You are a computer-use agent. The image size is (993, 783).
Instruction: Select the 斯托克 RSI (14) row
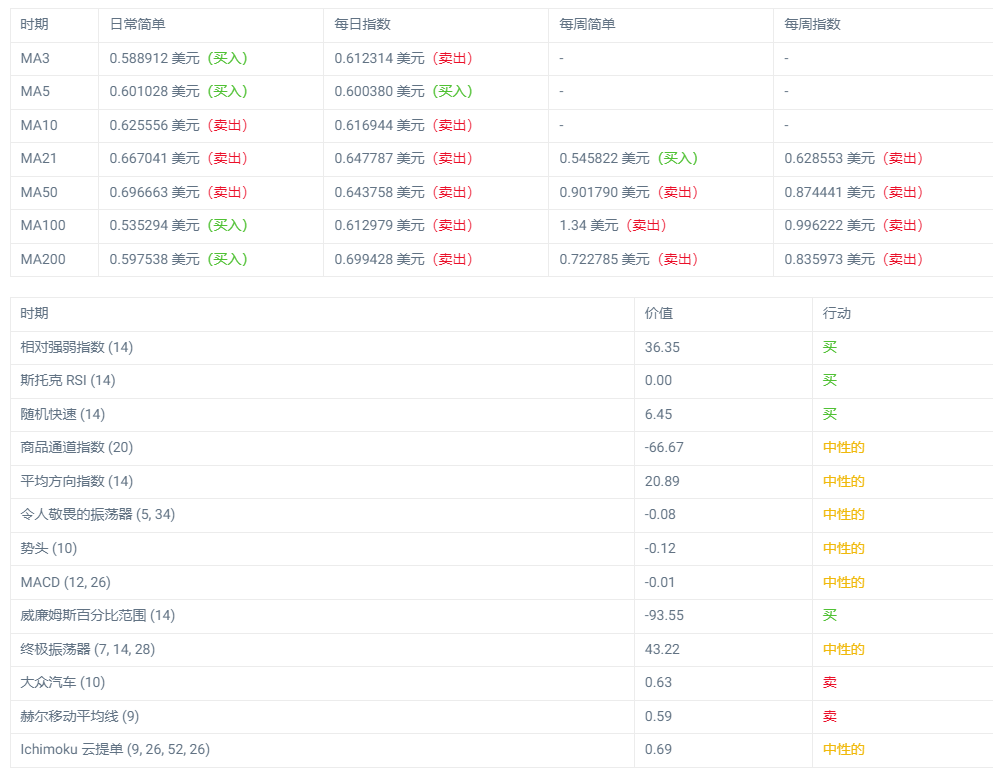502,381
